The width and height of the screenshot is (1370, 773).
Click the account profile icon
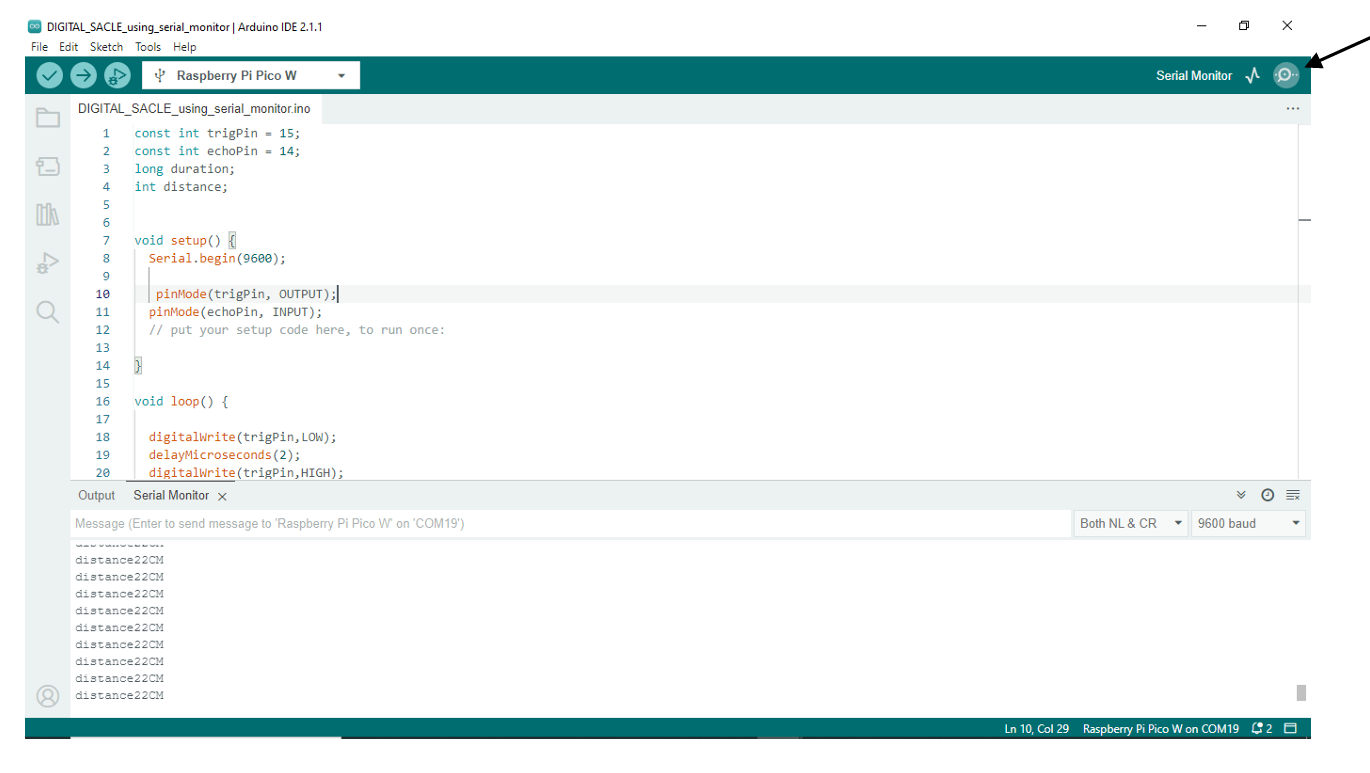pos(48,696)
